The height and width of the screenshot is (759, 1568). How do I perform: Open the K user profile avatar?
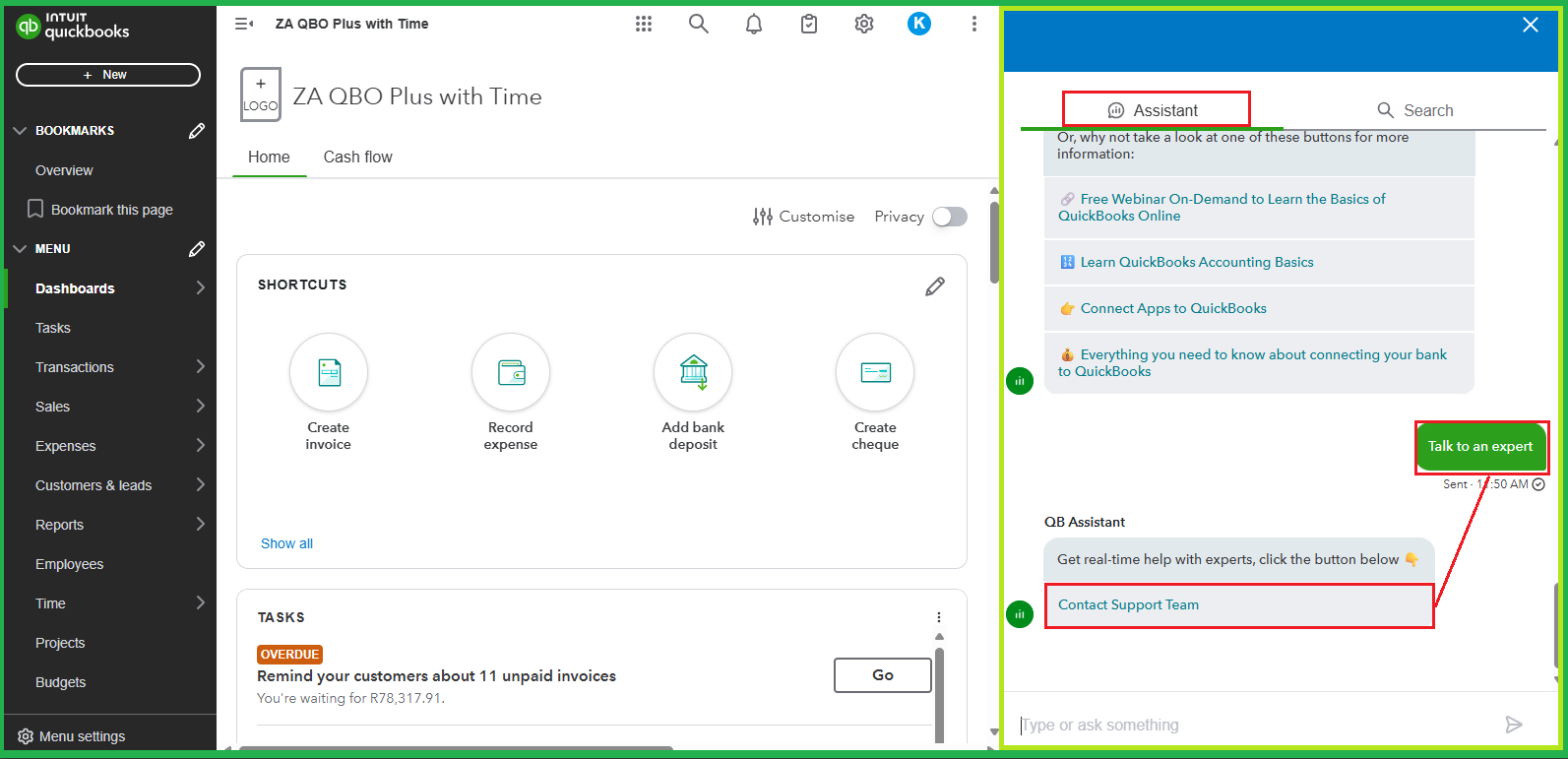(919, 24)
